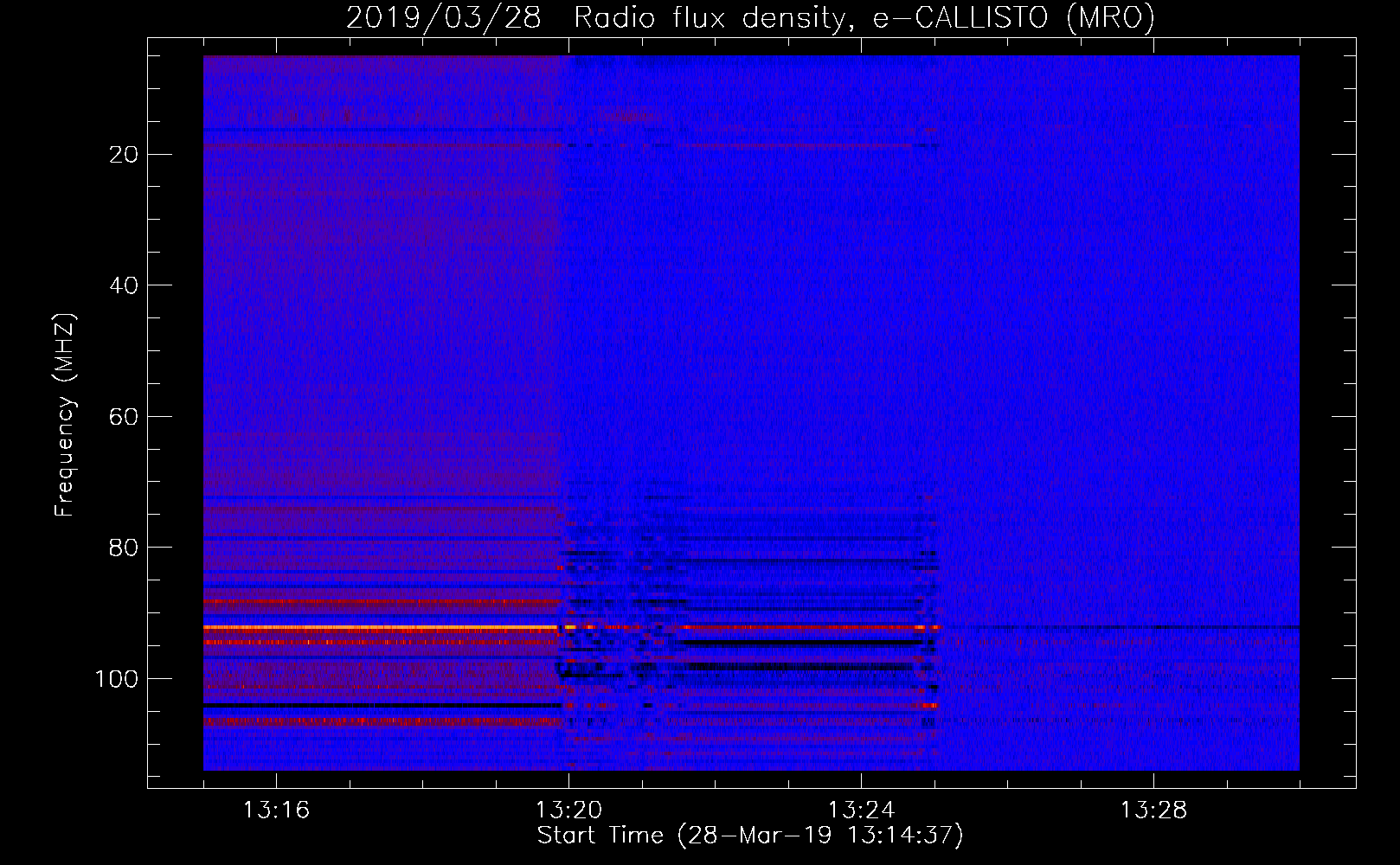Viewport: 1400px width, 865px height.
Task: Click the 'Start Time (28-Mar-19 13:14:37)' label
Action: [750, 836]
